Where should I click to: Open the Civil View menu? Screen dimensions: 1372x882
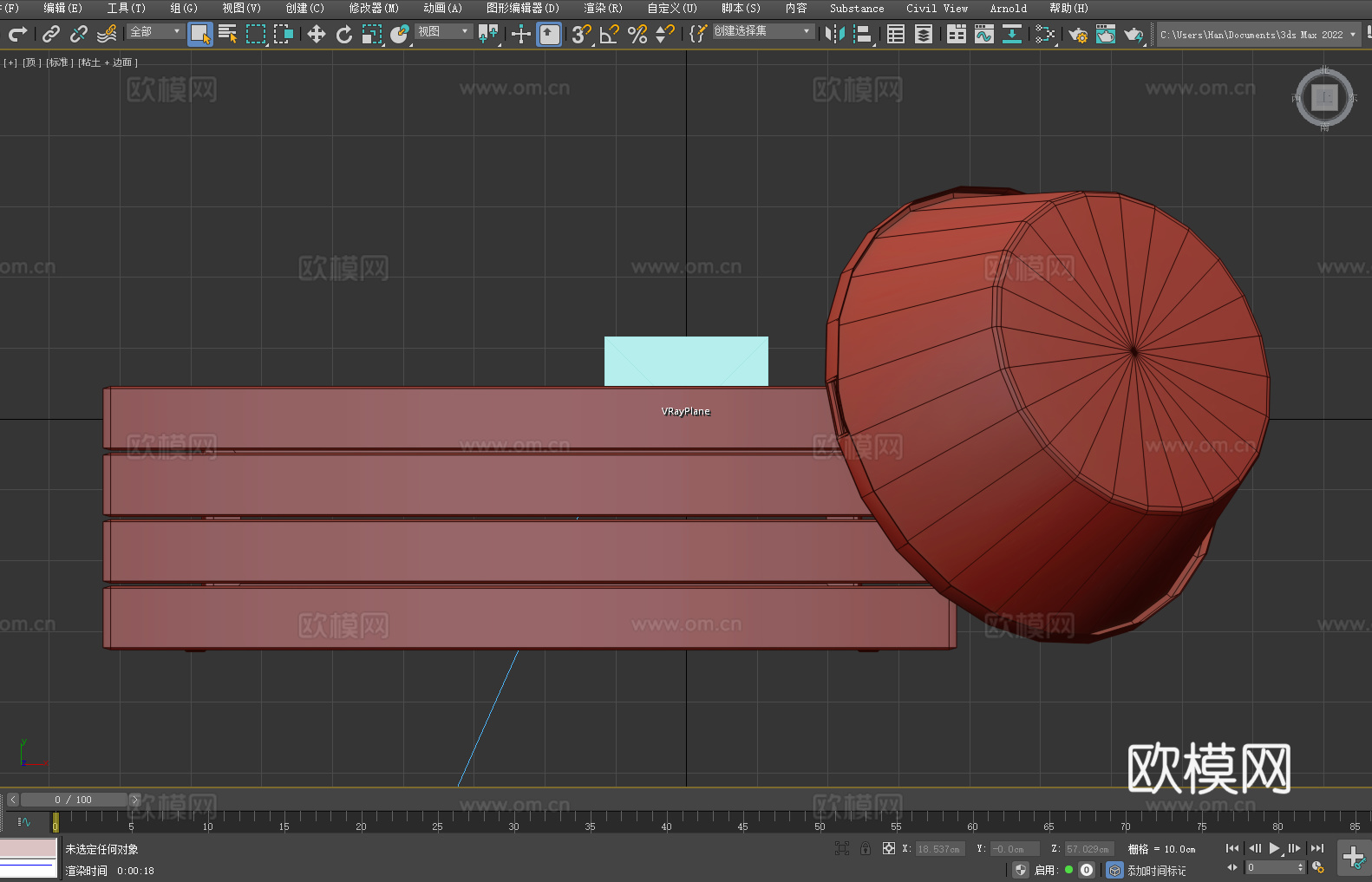point(937,8)
